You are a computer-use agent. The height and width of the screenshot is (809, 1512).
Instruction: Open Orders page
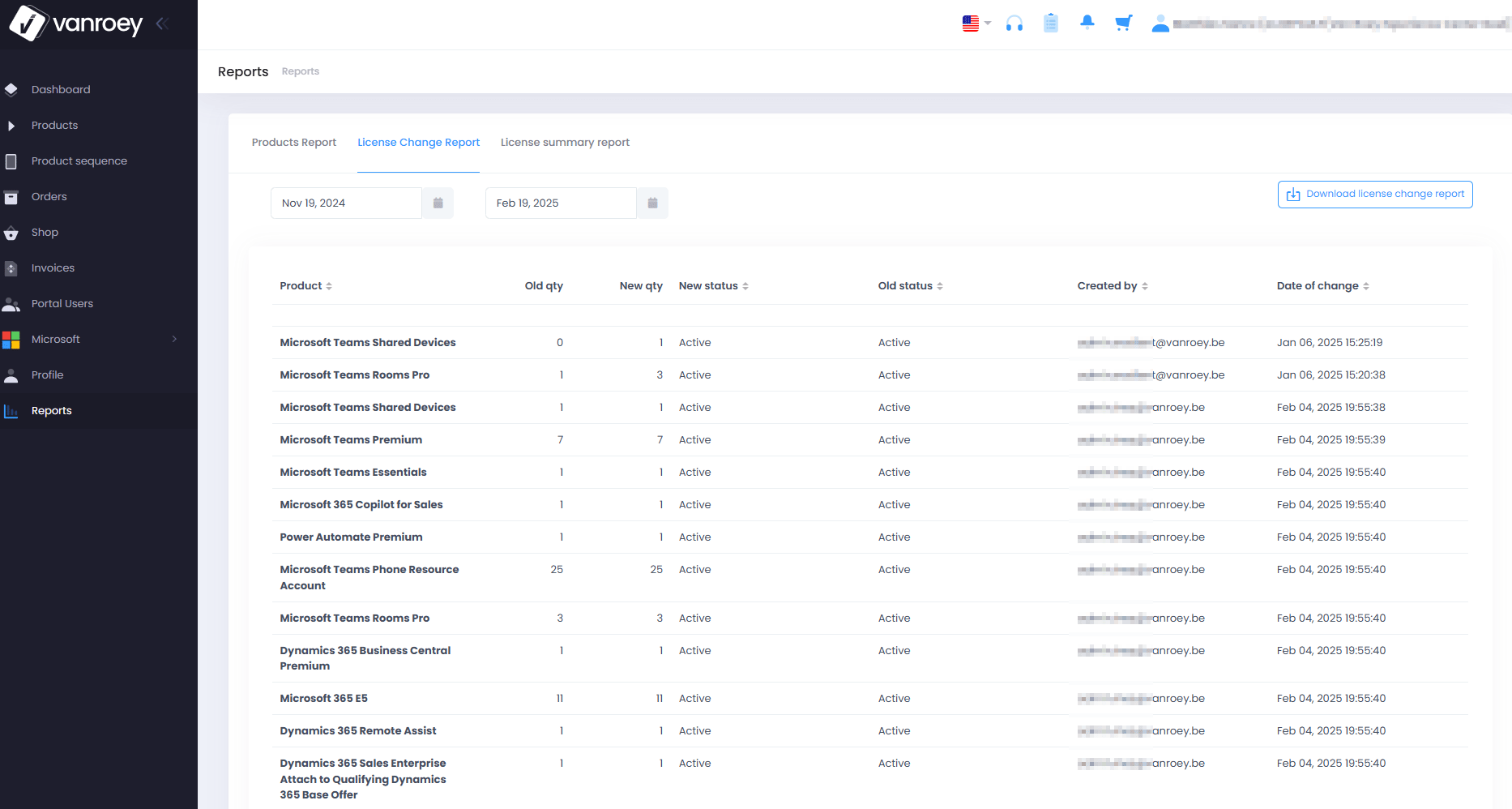coord(49,196)
